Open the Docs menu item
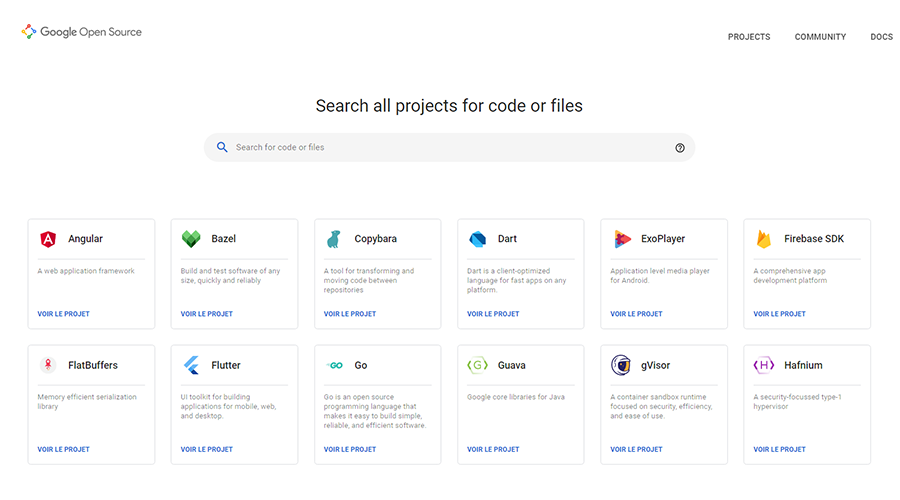Viewport: 900px width, 500px height. 882,37
